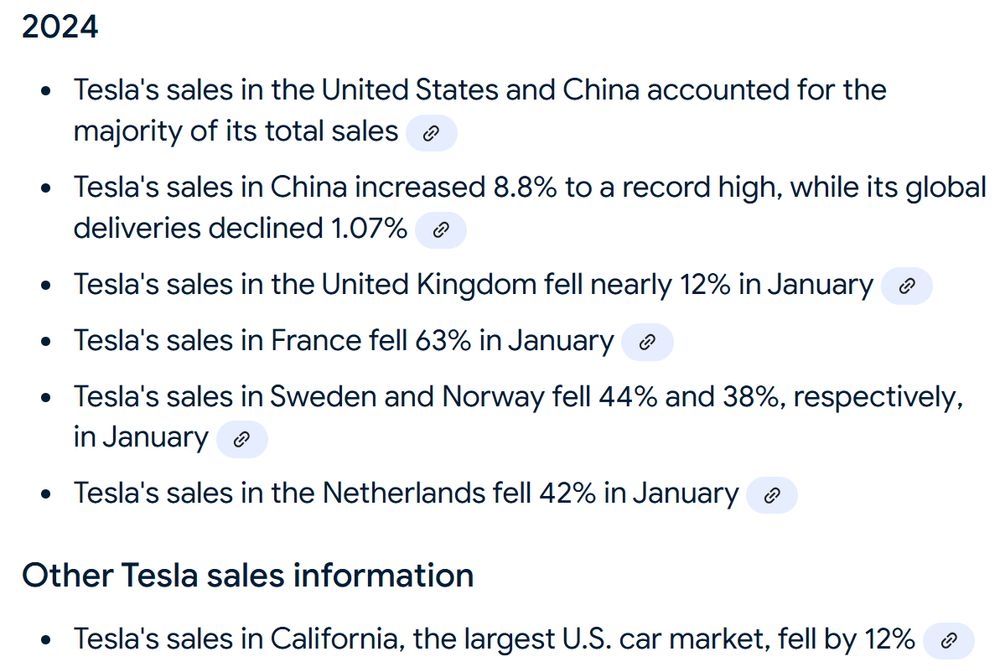Open source link after 'majority of its total sales'
Viewport: 1000px width, 671px height.
pyautogui.click(x=431, y=133)
